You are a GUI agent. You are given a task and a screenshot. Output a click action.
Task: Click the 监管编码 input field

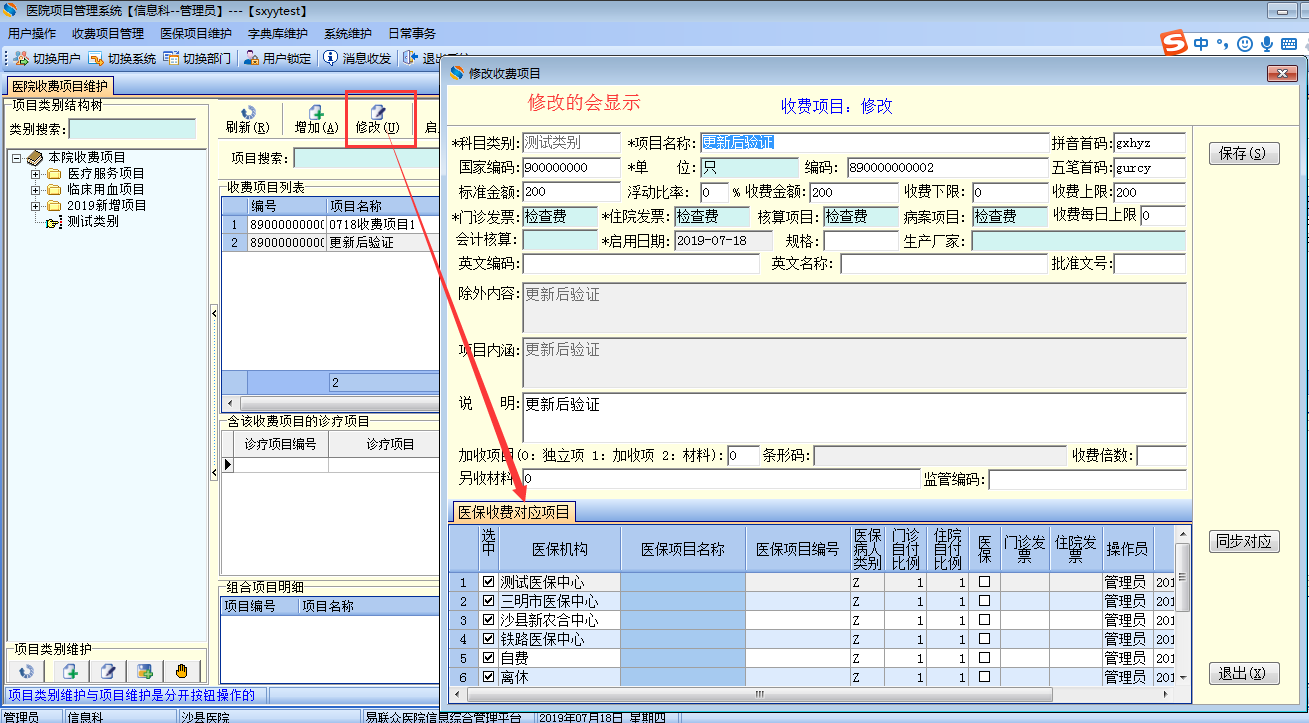pyautogui.click(x=1087, y=480)
